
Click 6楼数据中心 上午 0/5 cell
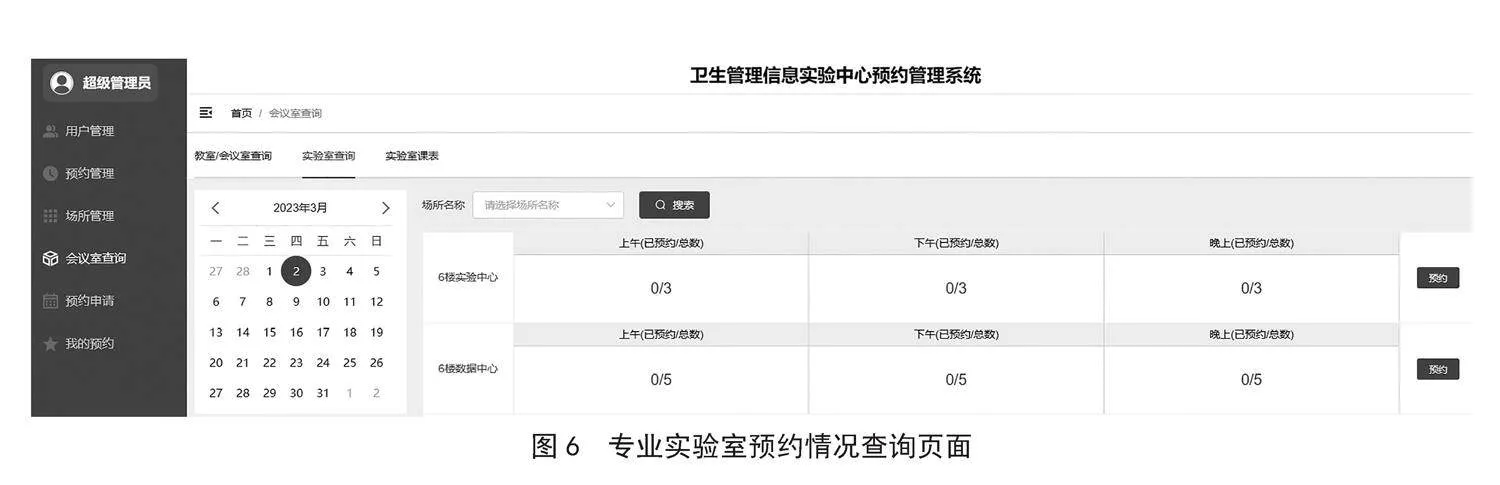[661, 379]
